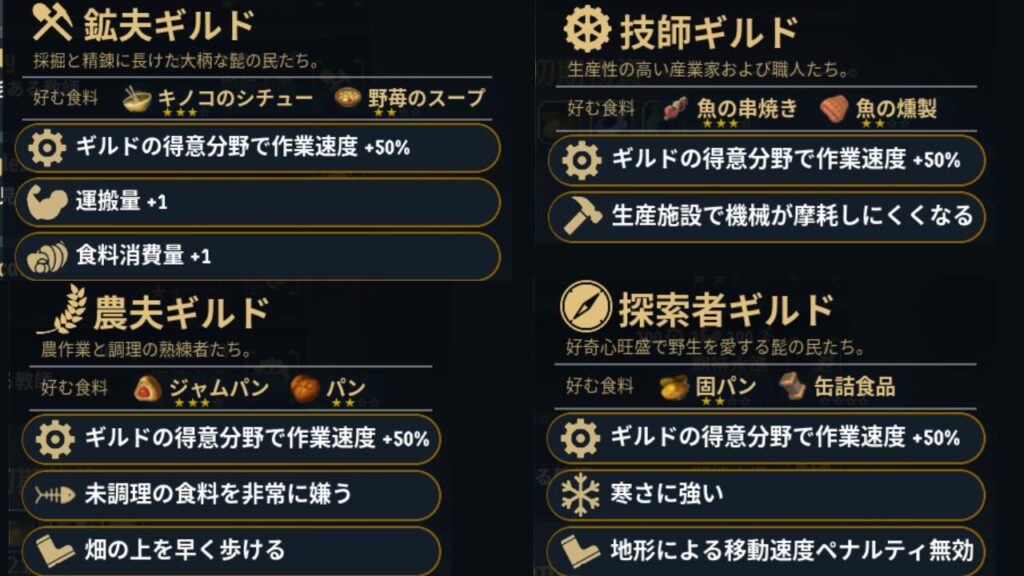Select the 運搬量 +1 trait row

click(x=257, y=202)
